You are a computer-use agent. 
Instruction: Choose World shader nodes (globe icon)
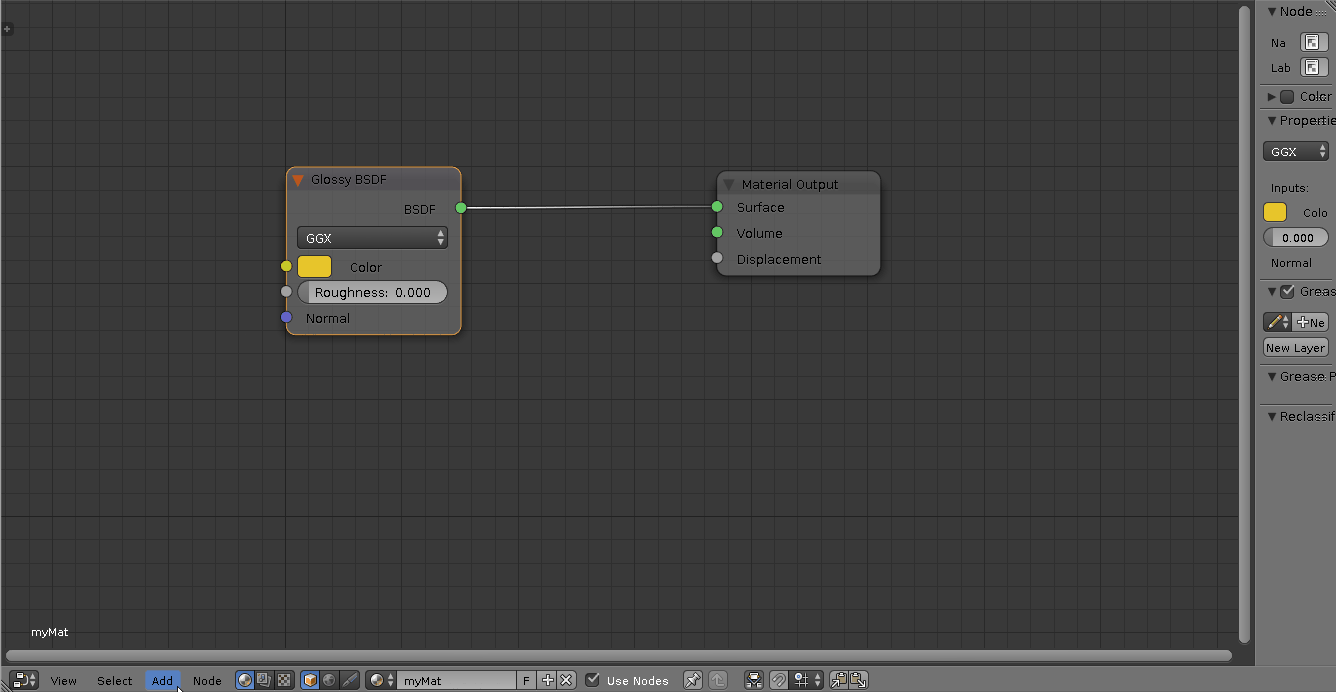coord(329,680)
